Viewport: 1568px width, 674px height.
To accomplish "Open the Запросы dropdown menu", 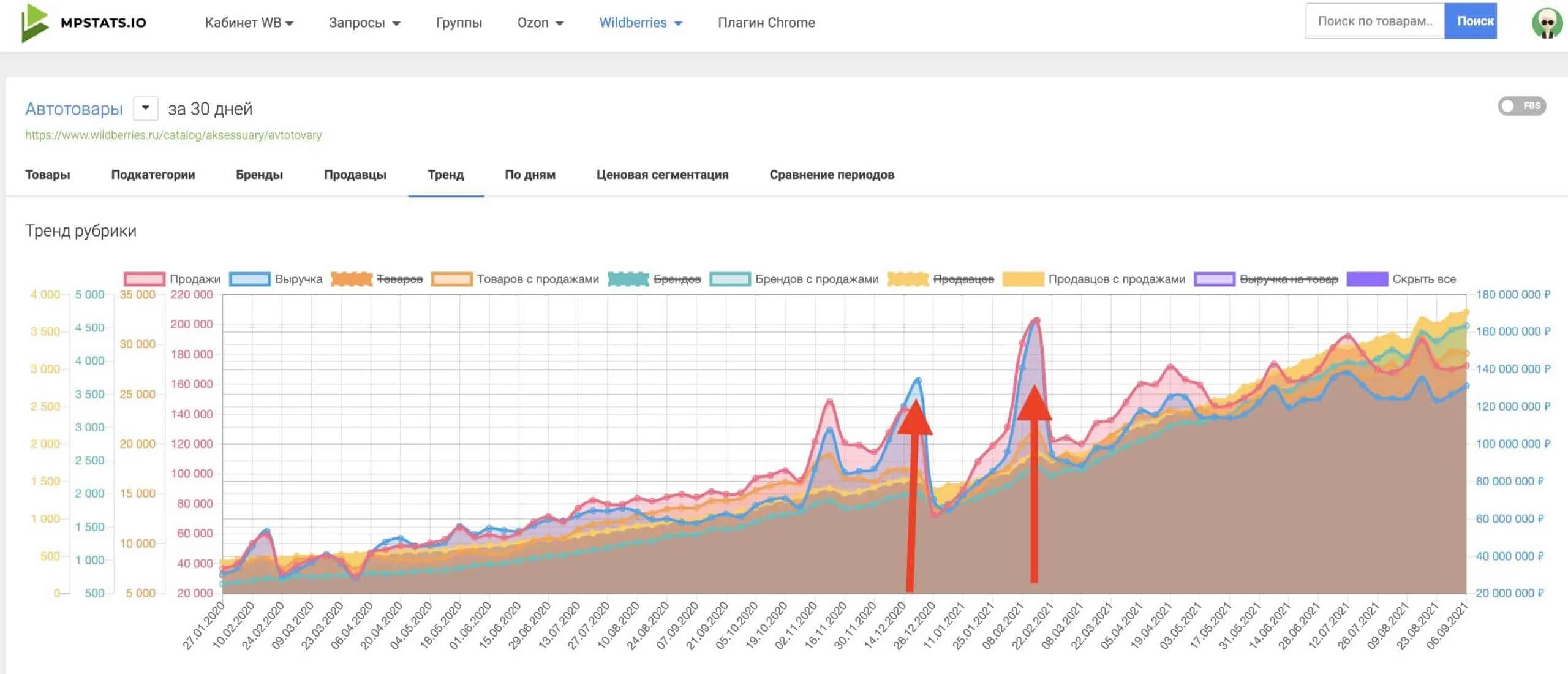I will 364,23.
